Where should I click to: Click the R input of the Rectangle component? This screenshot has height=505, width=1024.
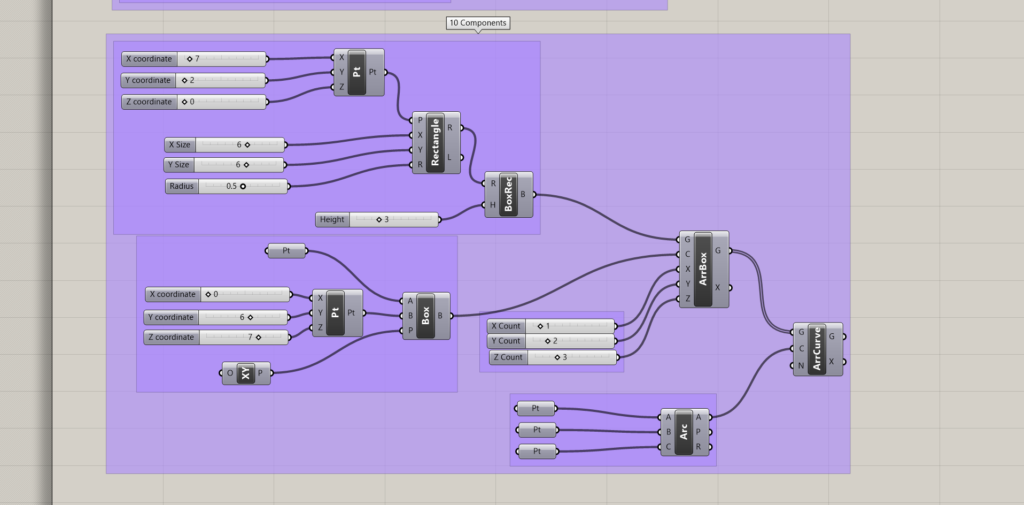pyautogui.click(x=420, y=165)
